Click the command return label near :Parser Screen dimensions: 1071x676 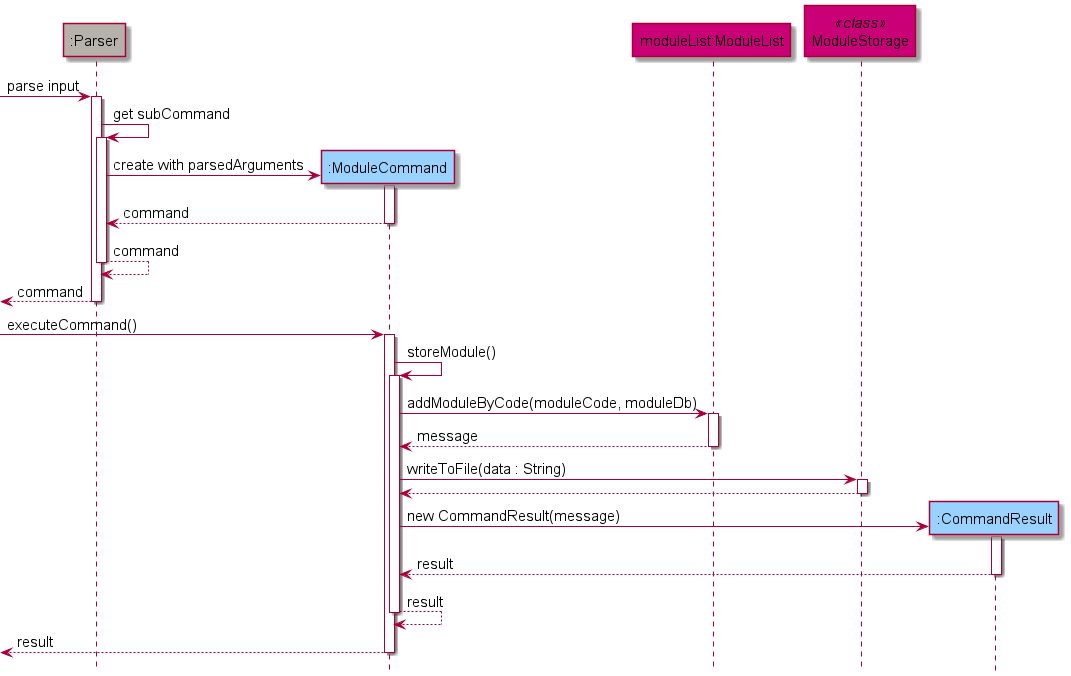click(x=146, y=251)
